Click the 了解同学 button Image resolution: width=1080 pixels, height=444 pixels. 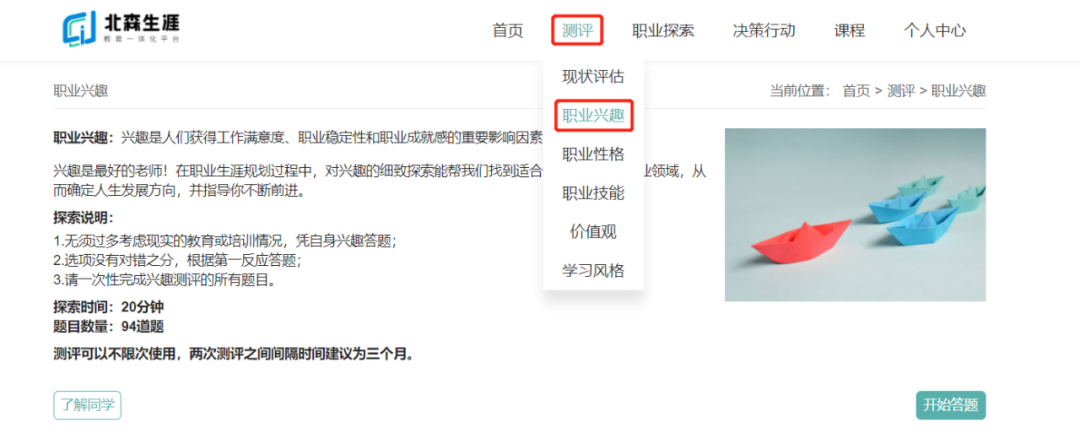(87, 405)
